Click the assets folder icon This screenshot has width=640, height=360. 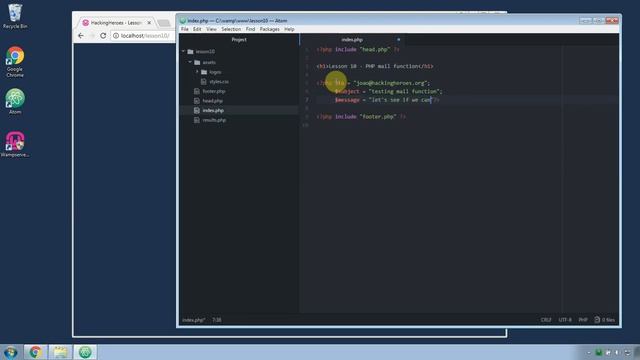[x=198, y=62]
